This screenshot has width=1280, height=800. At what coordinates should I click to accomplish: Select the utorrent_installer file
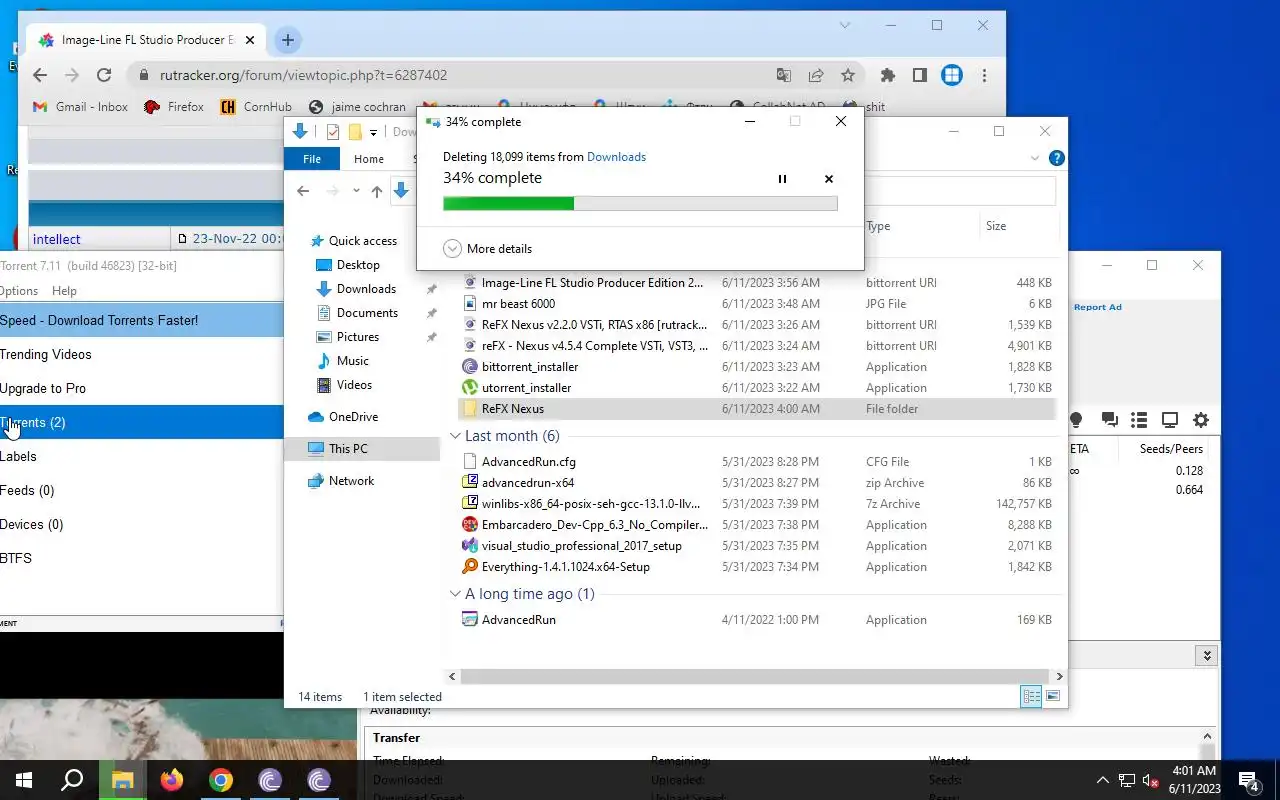coord(757,388)
